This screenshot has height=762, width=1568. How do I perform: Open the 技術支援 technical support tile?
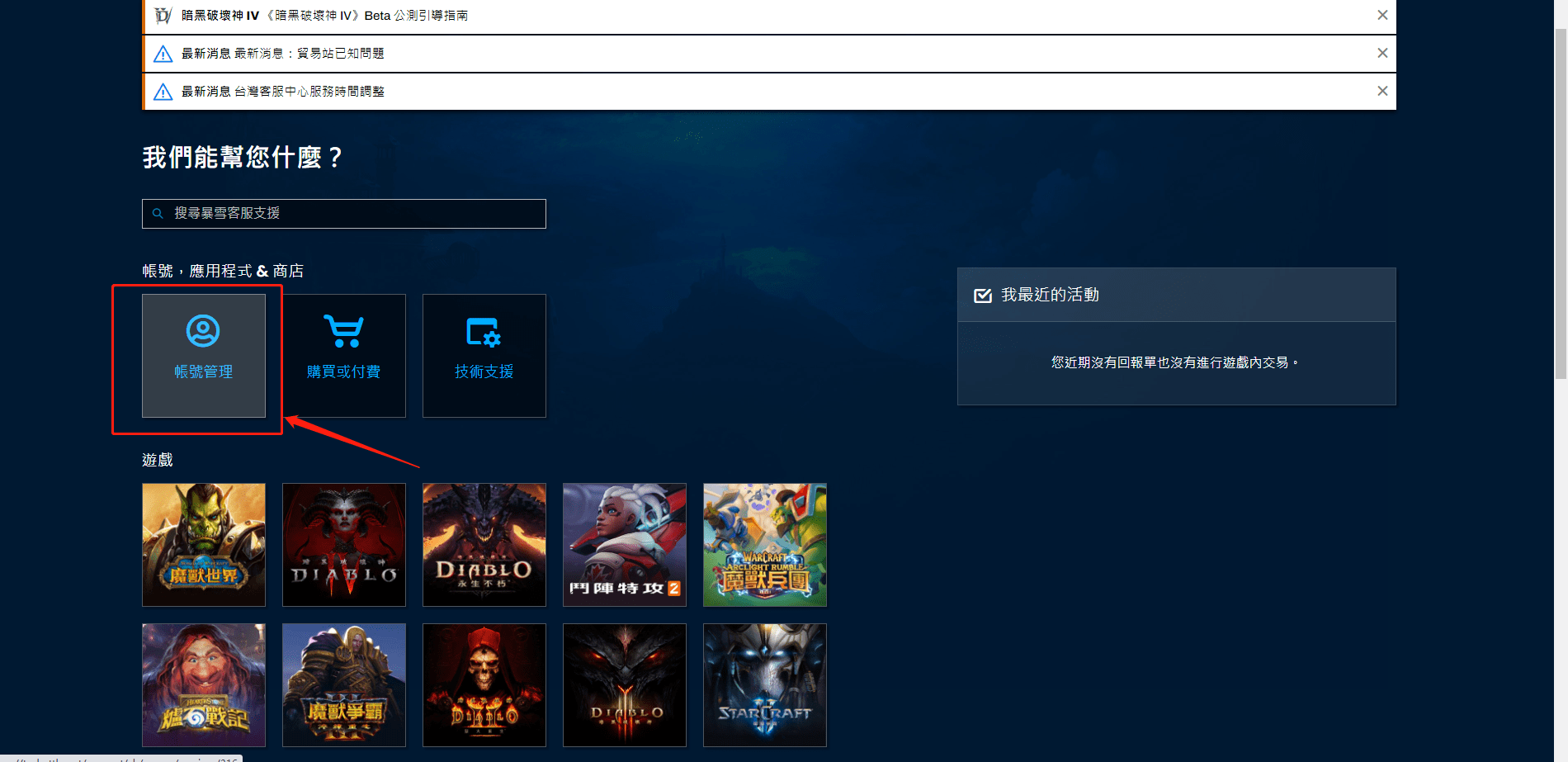coord(484,355)
